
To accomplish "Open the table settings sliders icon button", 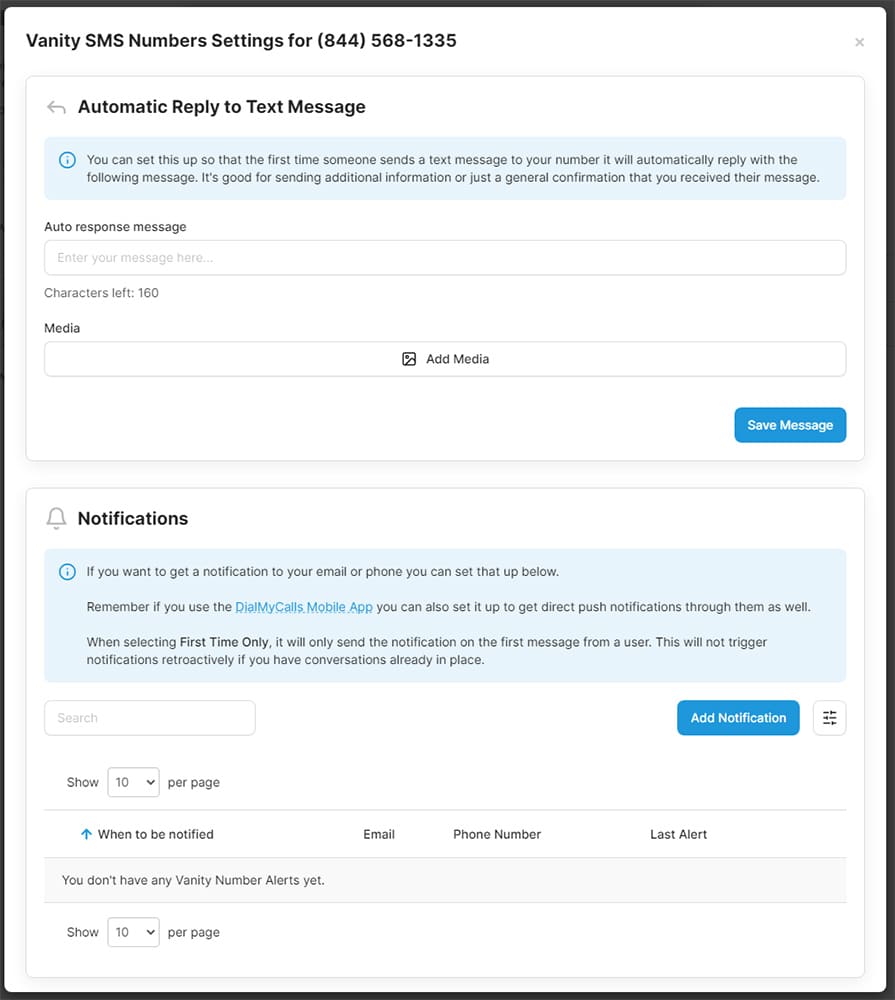I will pyautogui.click(x=829, y=718).
